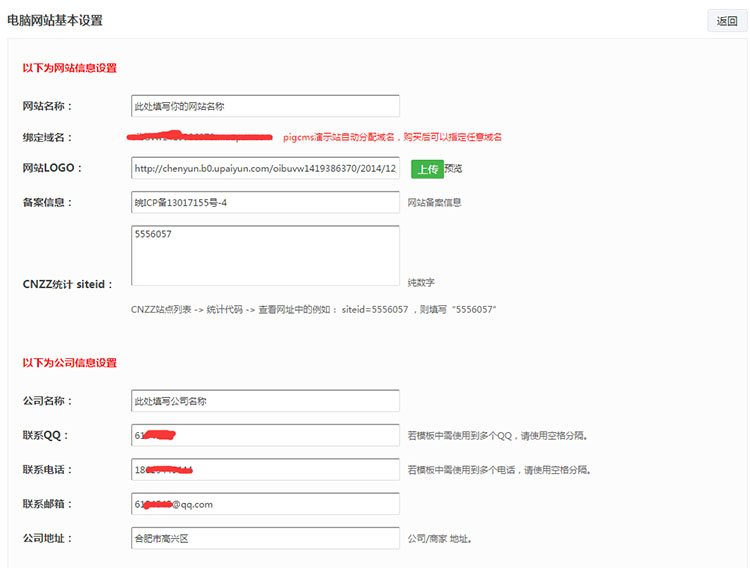Click the 电脑网站基本设置 page title
This screenshot has height=568, width=750.
[x=55, y=20]
